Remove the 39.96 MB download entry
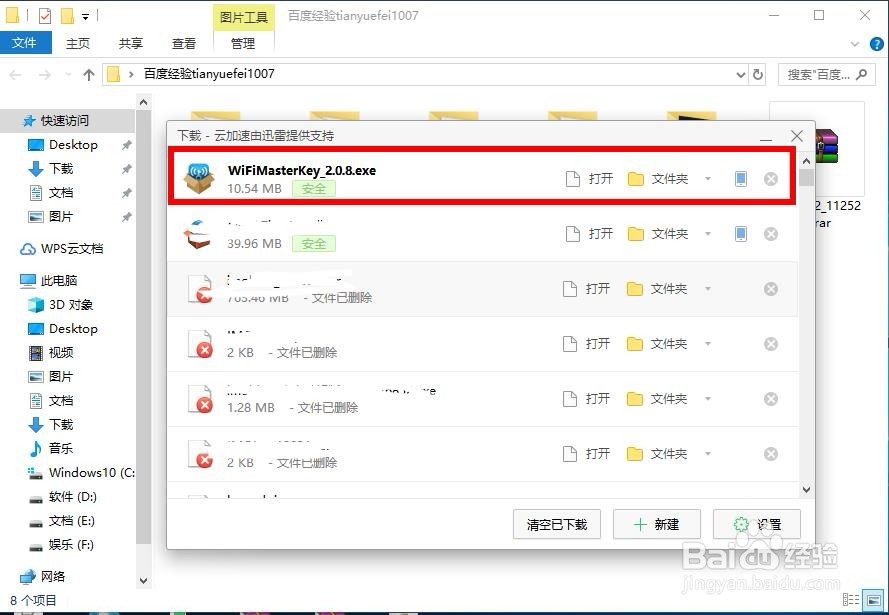The height and width of the screenshot is (615, 889). (771, 234)
